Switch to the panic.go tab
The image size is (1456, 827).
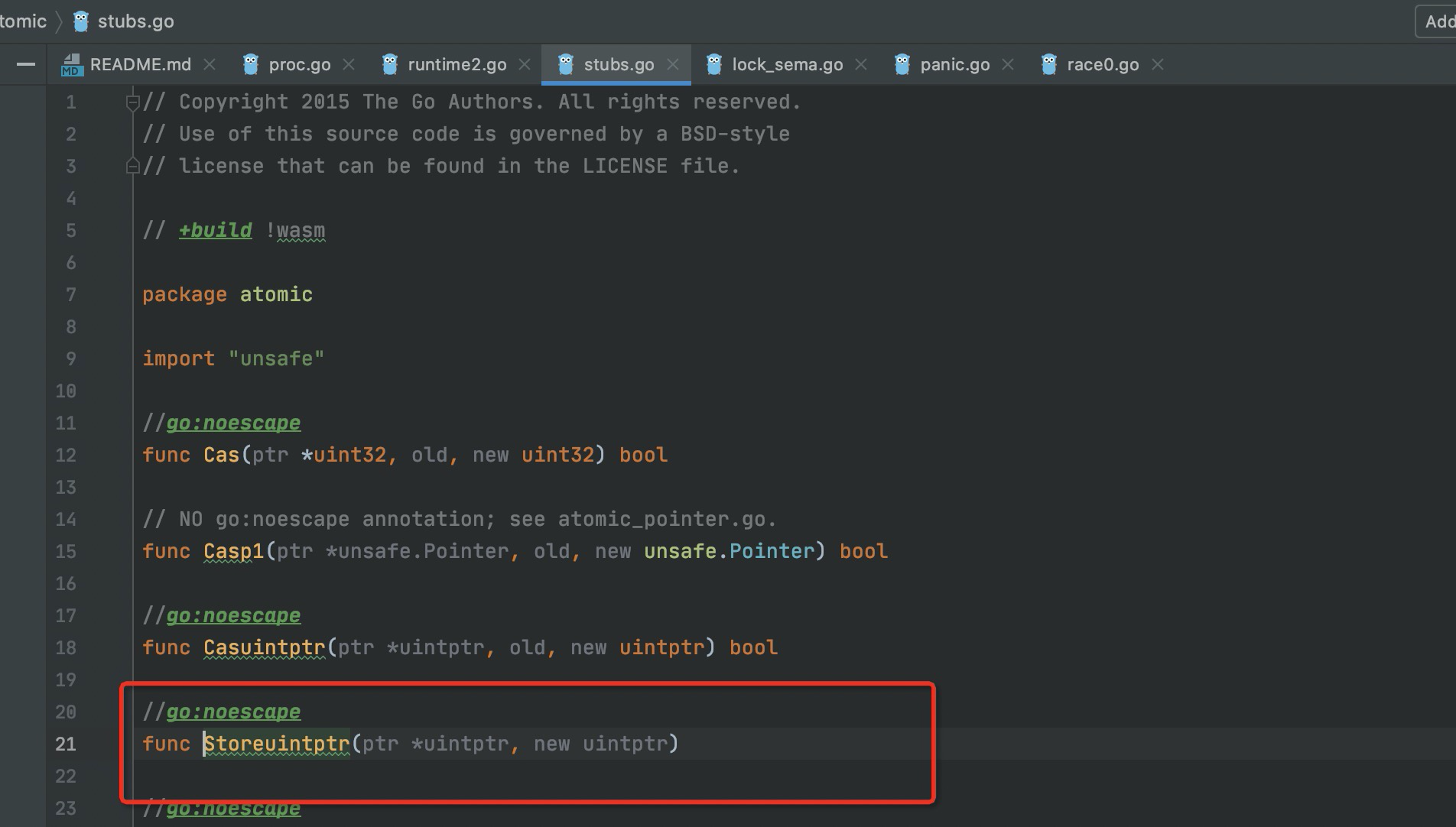pos(954,65)
